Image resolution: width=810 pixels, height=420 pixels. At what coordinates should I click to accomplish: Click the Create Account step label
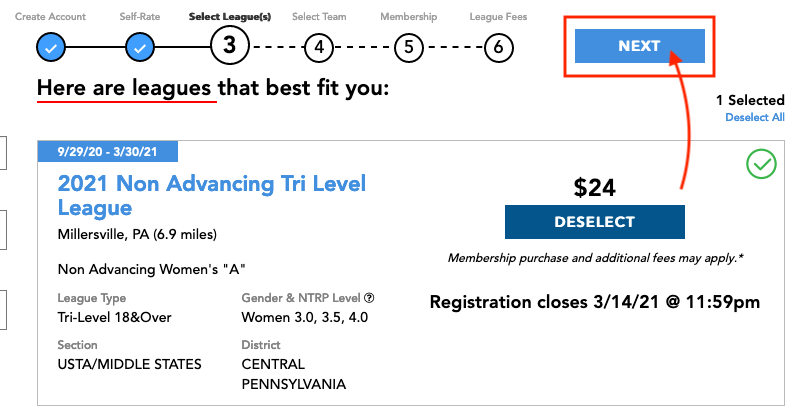tap(50, 17)
